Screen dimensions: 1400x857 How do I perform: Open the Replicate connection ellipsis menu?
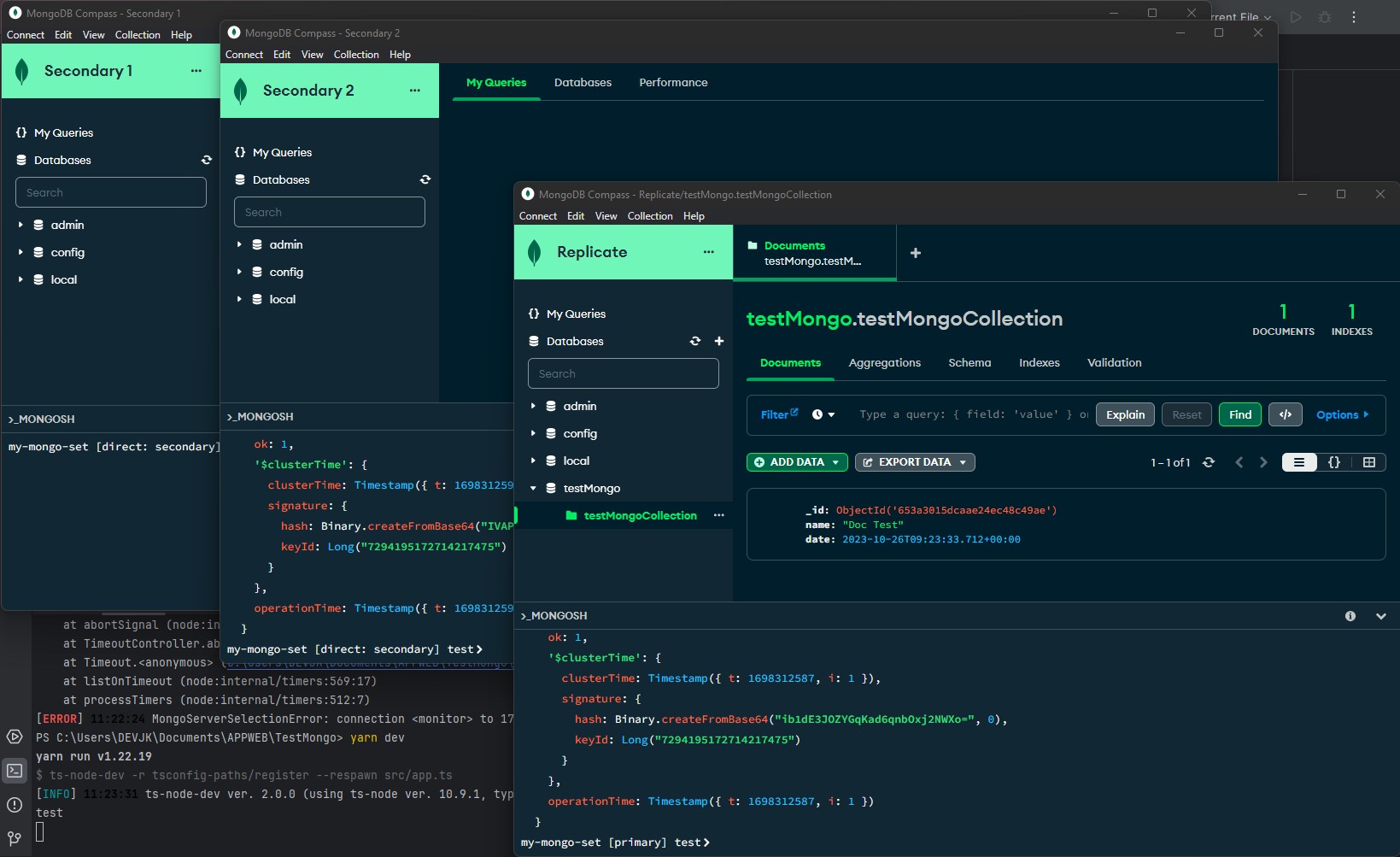tap(709, 252)
